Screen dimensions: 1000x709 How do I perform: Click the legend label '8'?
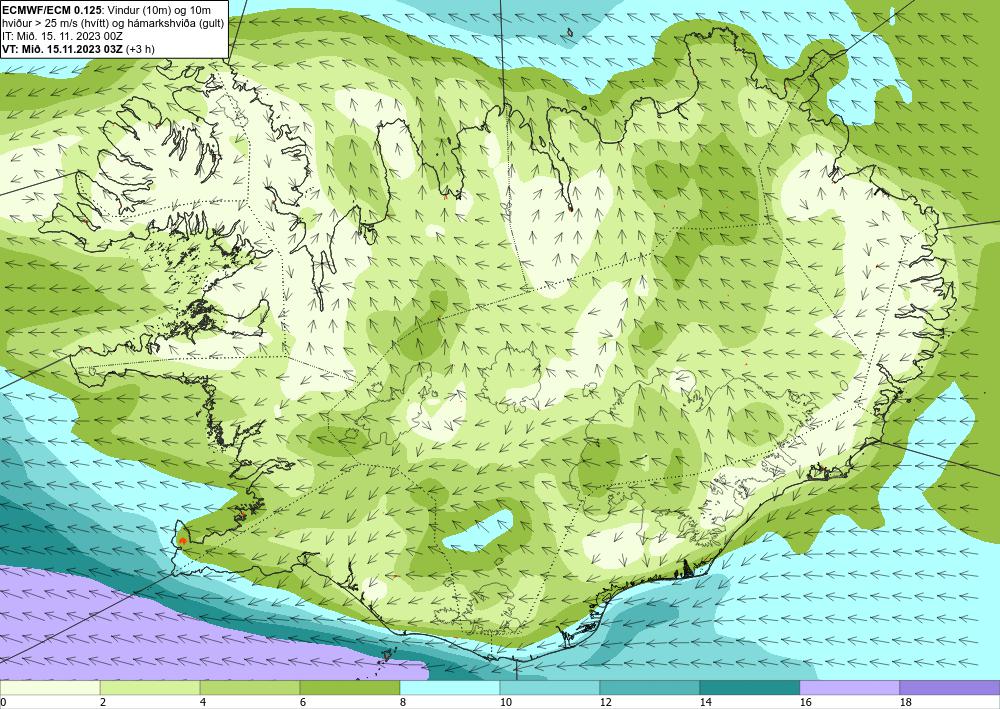(403, 702)
